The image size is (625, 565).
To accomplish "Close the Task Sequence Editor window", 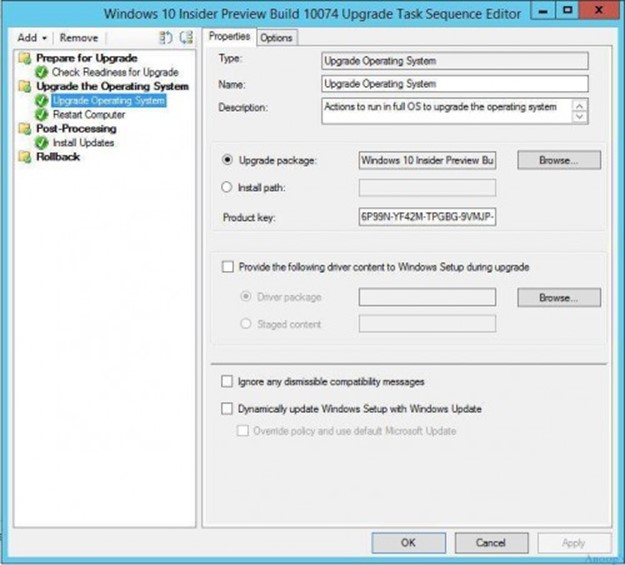I will (599, 10).
